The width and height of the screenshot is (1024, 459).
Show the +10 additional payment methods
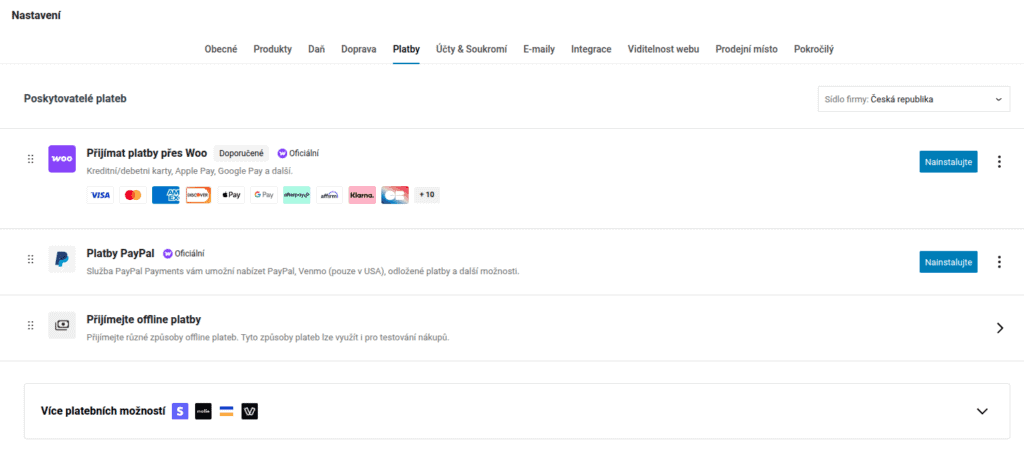tap(427, 195)
